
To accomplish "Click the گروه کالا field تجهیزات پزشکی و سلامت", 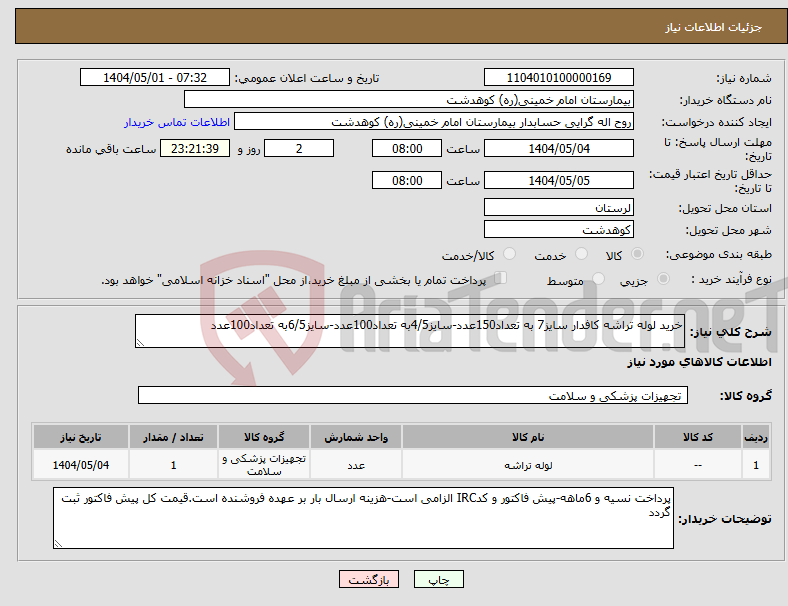I will (413, 395).
